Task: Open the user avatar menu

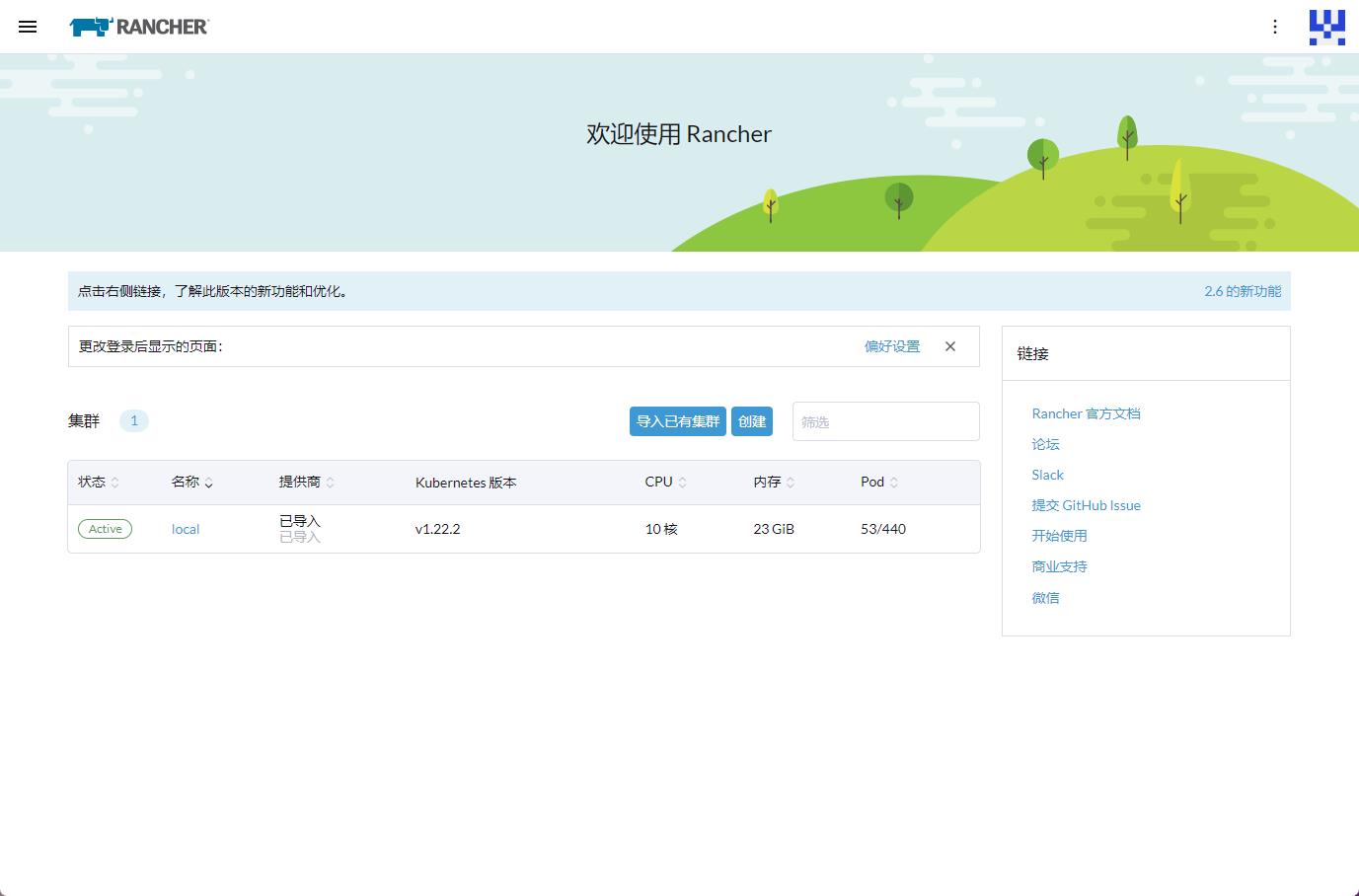Action: 1326,27
